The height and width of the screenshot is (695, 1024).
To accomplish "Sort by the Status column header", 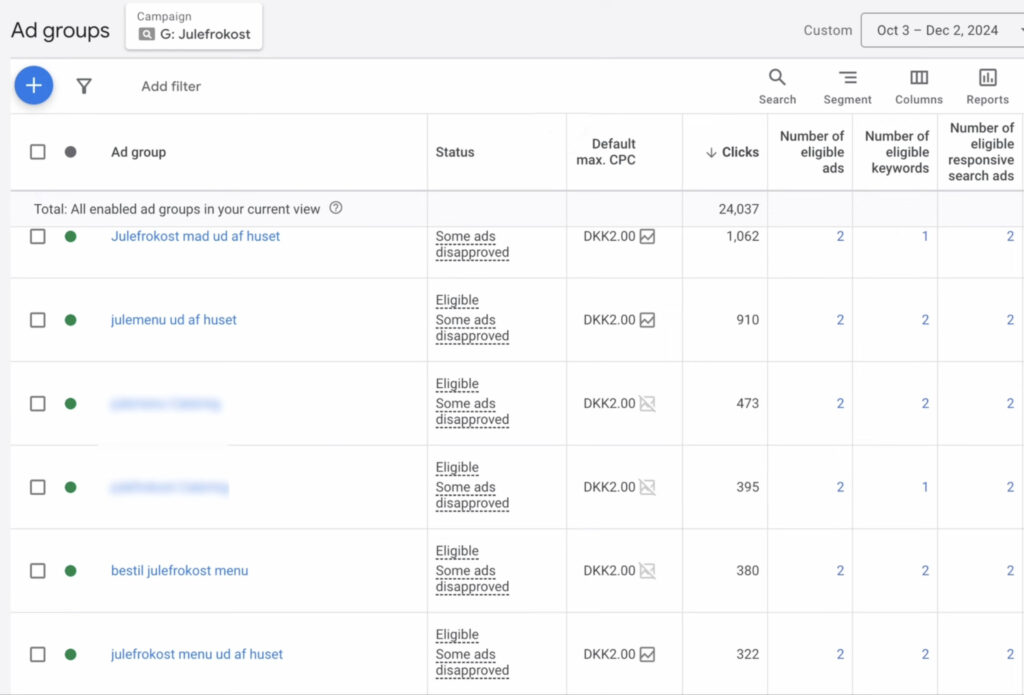I will click(x=455, y=152).
